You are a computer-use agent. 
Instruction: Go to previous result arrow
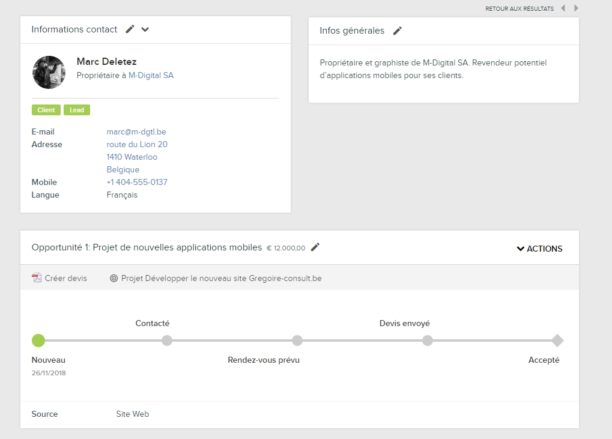pos(563,8)
